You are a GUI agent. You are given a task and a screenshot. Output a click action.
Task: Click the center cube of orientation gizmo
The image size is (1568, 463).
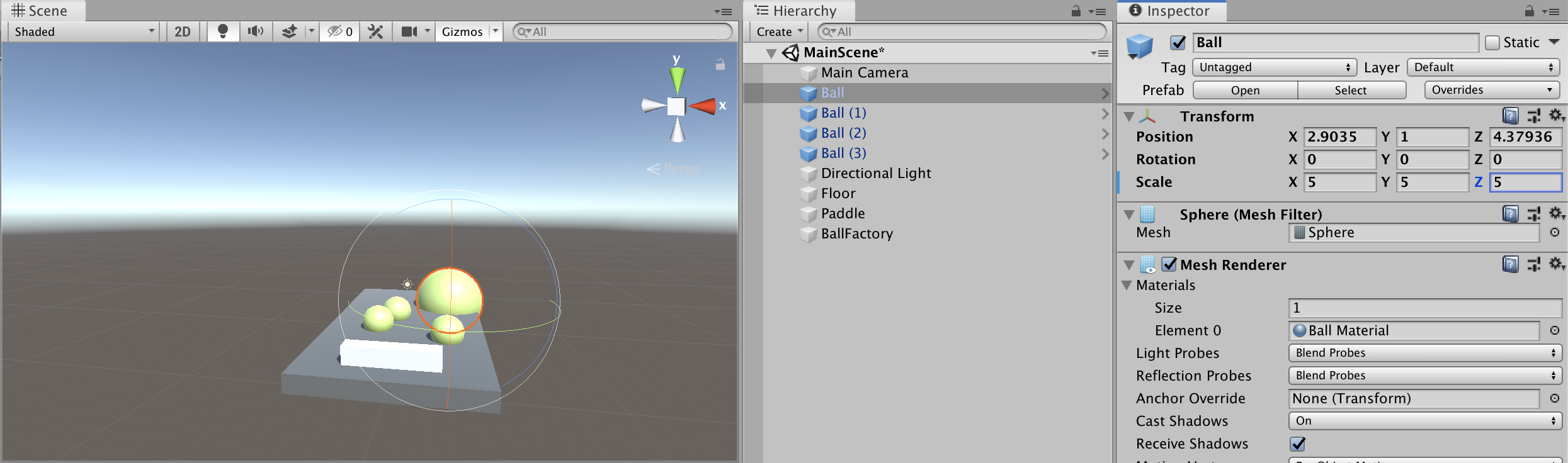tap(676, 106)
